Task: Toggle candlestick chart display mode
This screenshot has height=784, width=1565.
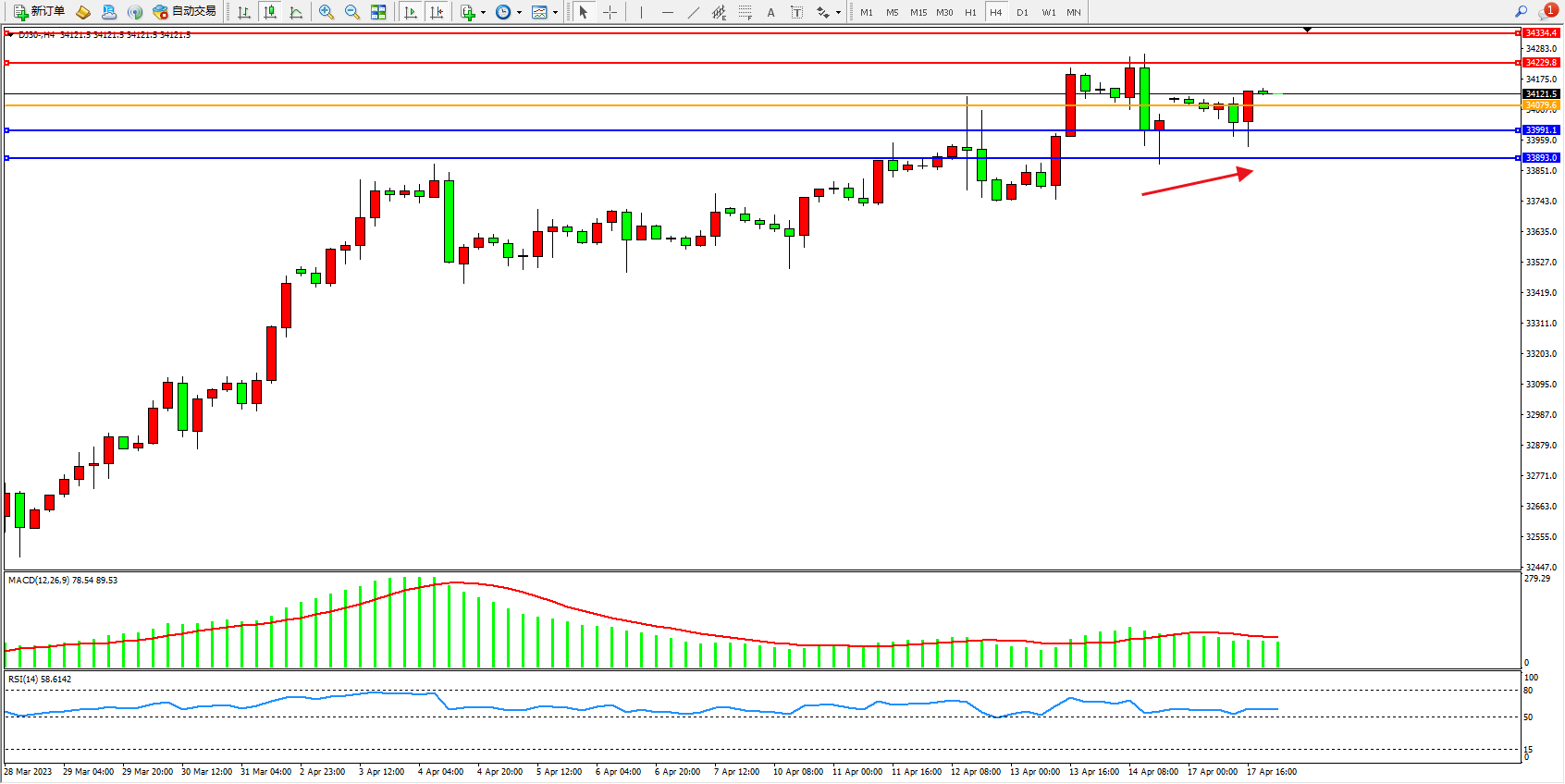Action: (x=270, y=12)
